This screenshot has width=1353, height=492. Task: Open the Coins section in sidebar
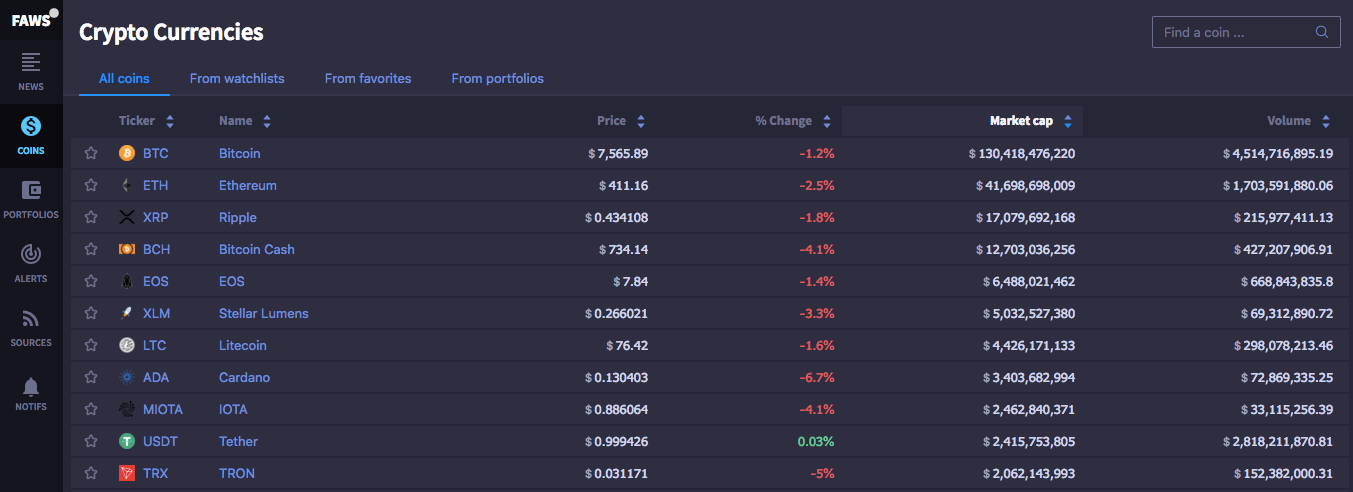[31, 136]
